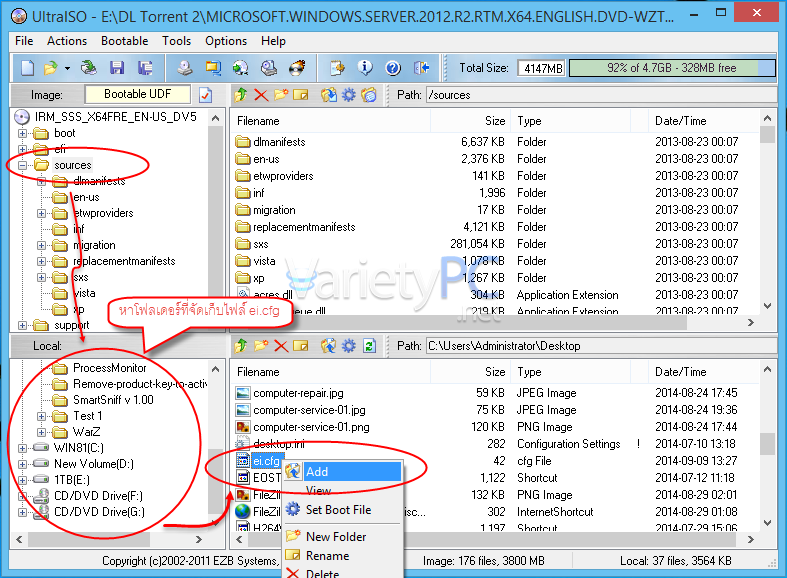
Task: Click the Make CD/DVD Image icon
Action: (x=185, y=68)
